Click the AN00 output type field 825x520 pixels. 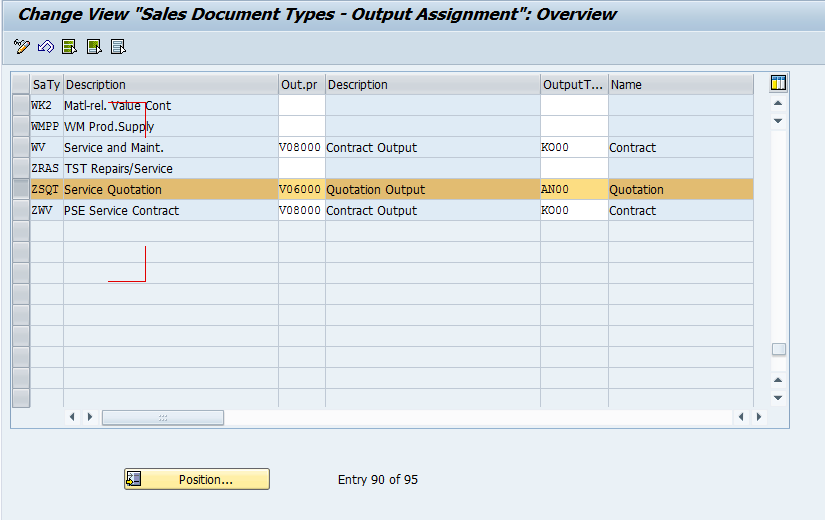[x=574, y=189]
